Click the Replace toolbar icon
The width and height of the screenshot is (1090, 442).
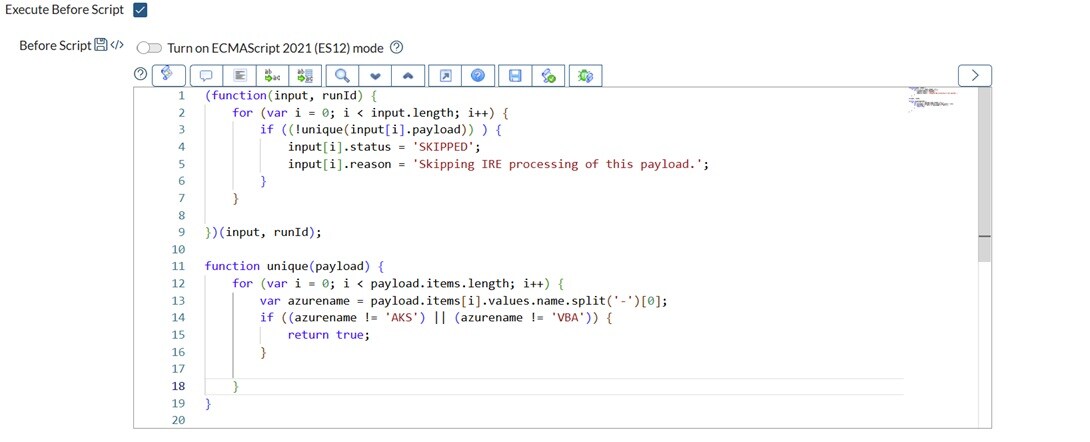[x=272, y=75]
